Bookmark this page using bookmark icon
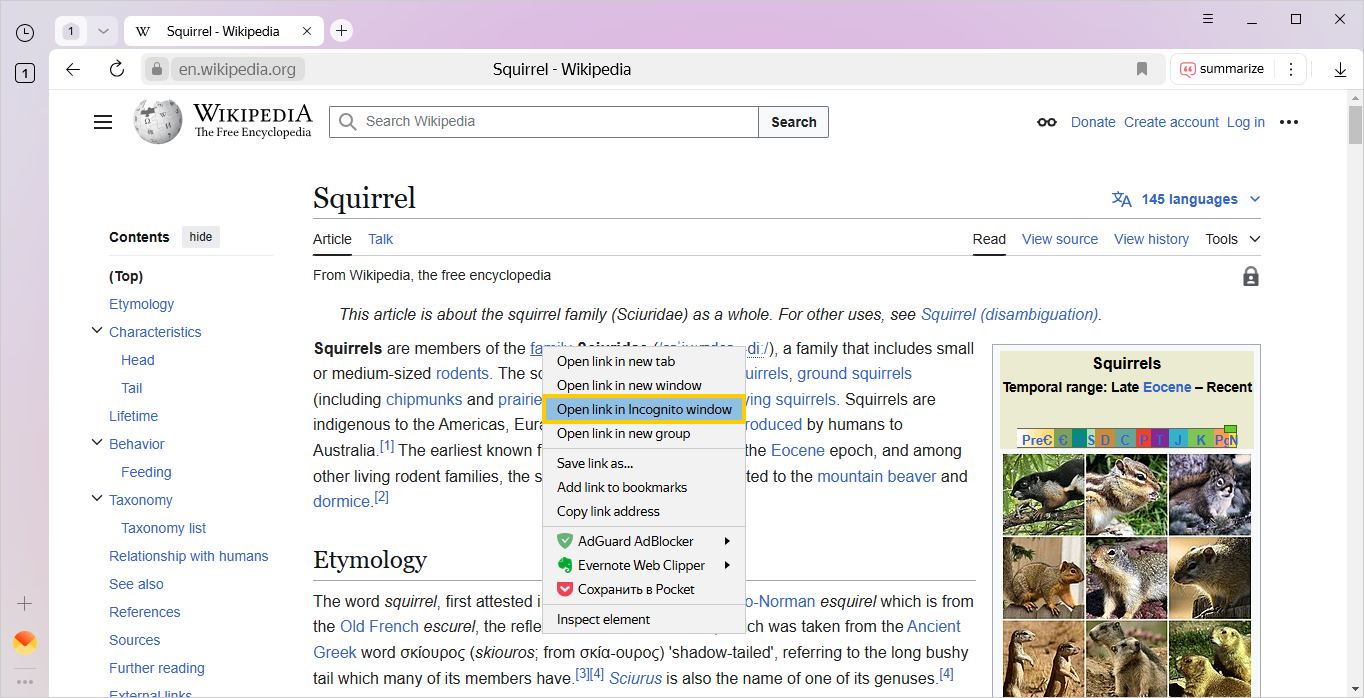Viewport: 1364px width, 698px height. (x=1142, y=69)
